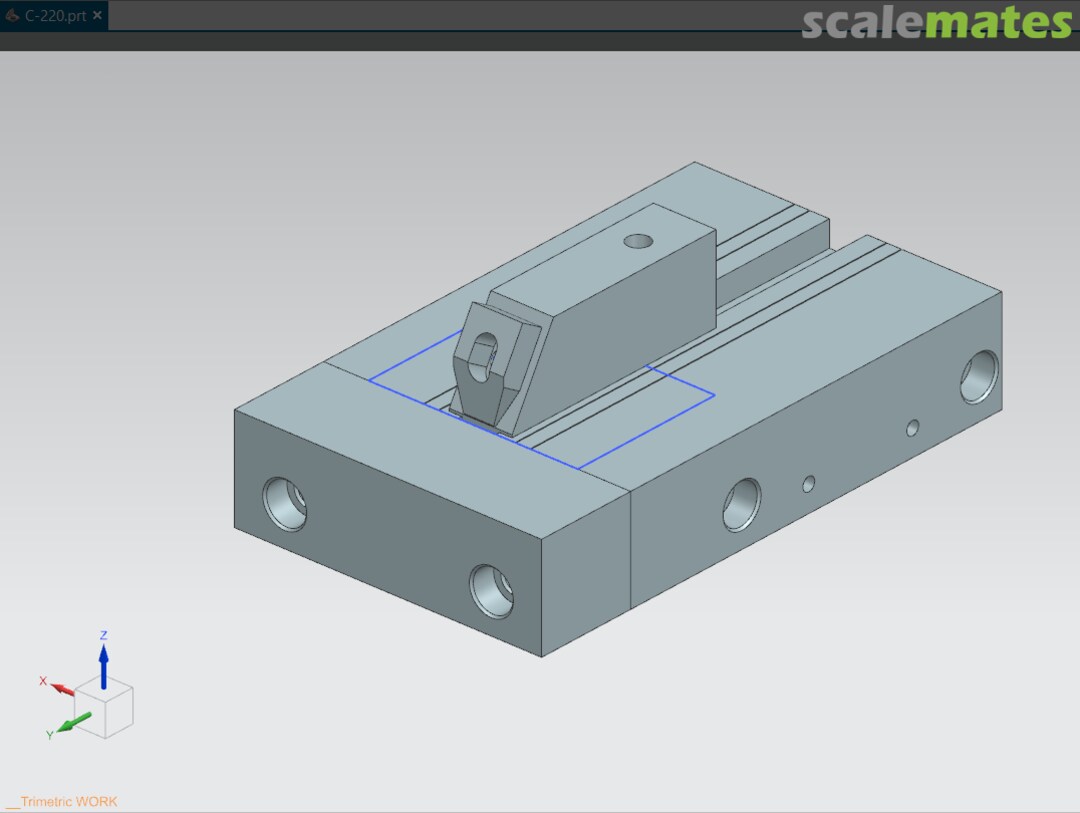Close the C-220.prt tab
The width and height of the screenshot is (1080, 813).
(97, 16)
